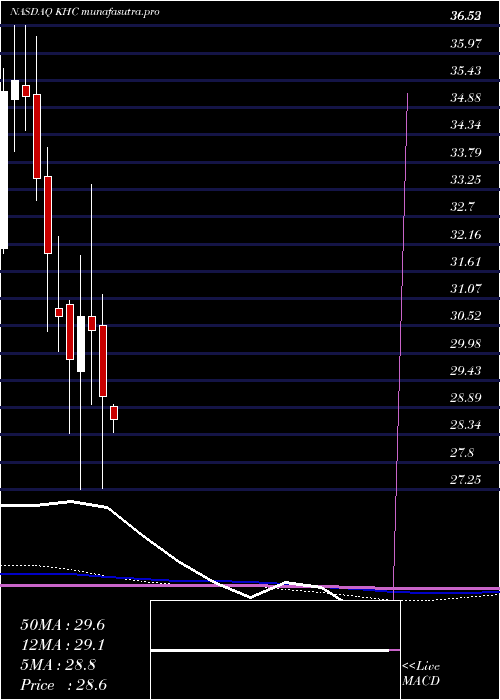Image resolution: width=500 pixels, height=700 pixels.
Task: Click the 50MA : 29.6 reading
Action: click(x=62, y=625)
